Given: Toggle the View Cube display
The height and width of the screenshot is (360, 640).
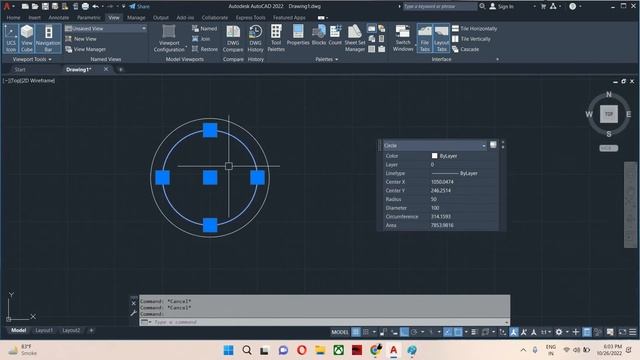Looking at the screenshot, I should (x=27, y=38).
